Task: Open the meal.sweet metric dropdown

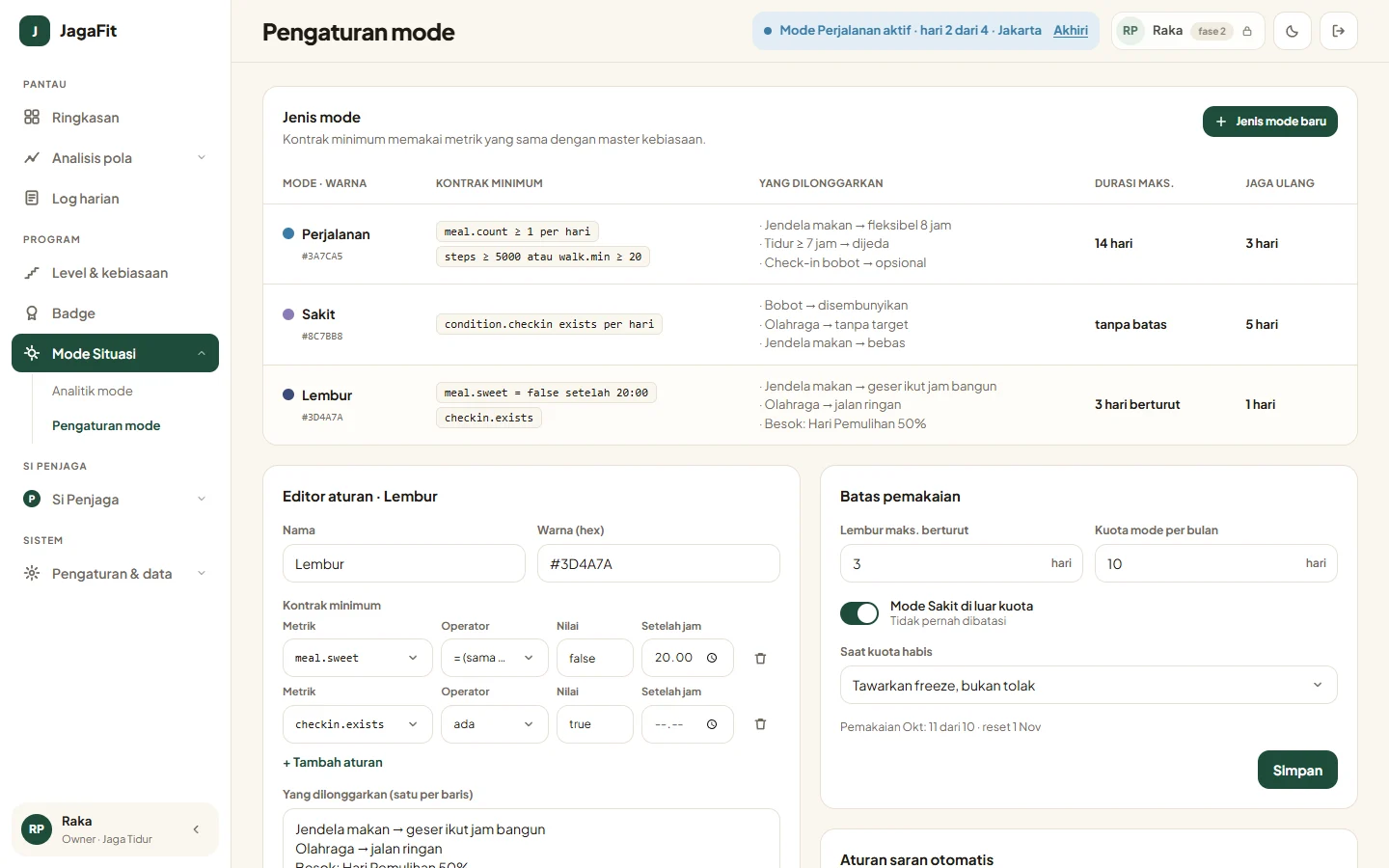Action: [x=358, y=658]
